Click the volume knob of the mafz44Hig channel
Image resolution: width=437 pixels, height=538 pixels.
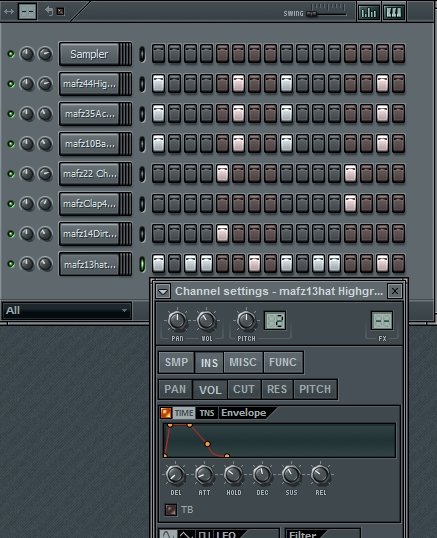pos(45,84)
